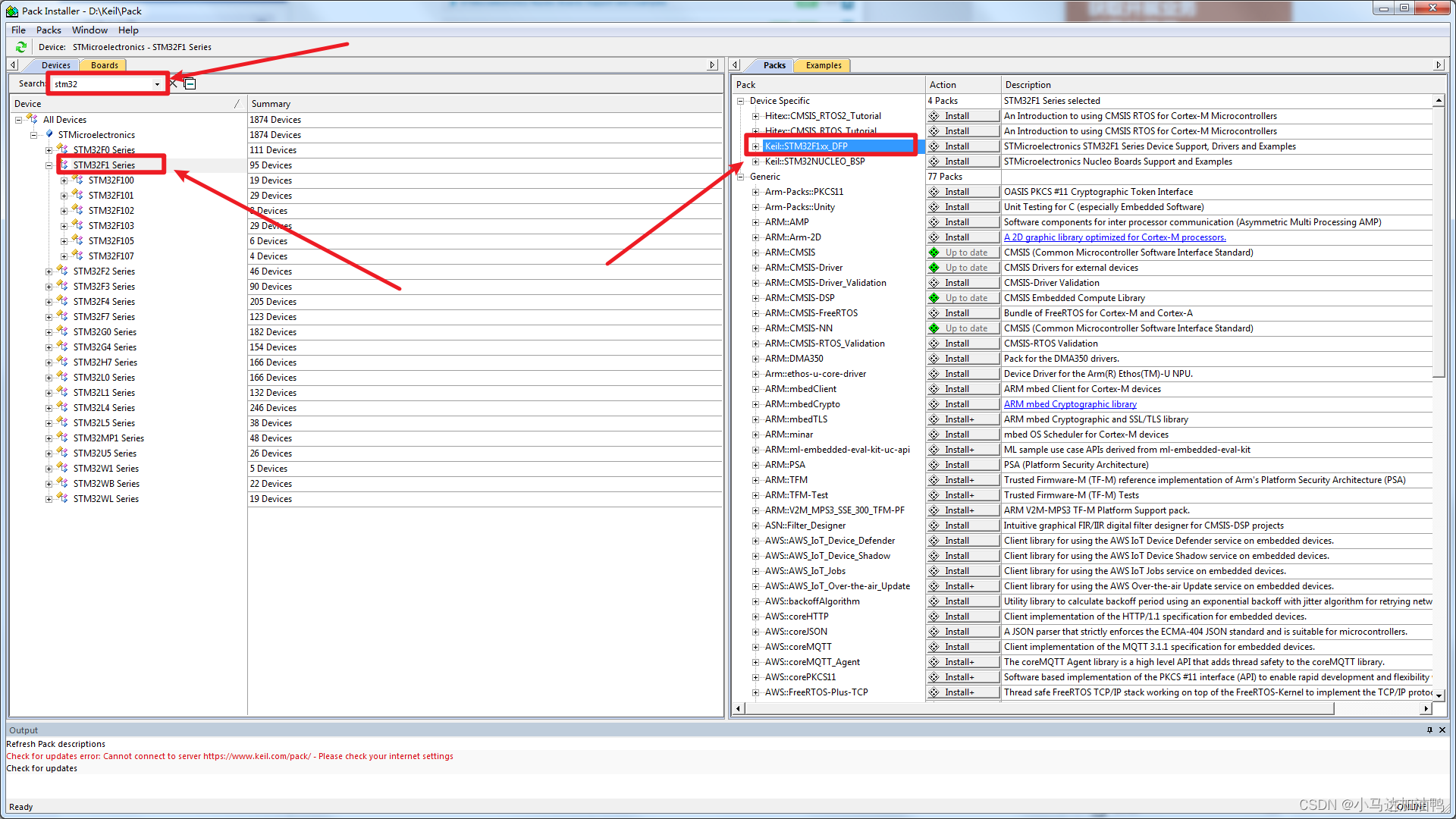Install Hitex::CMSIS_RTOS2_Tutorial pack
Viewport: 1456px width, 819px height.
point(963,116)
